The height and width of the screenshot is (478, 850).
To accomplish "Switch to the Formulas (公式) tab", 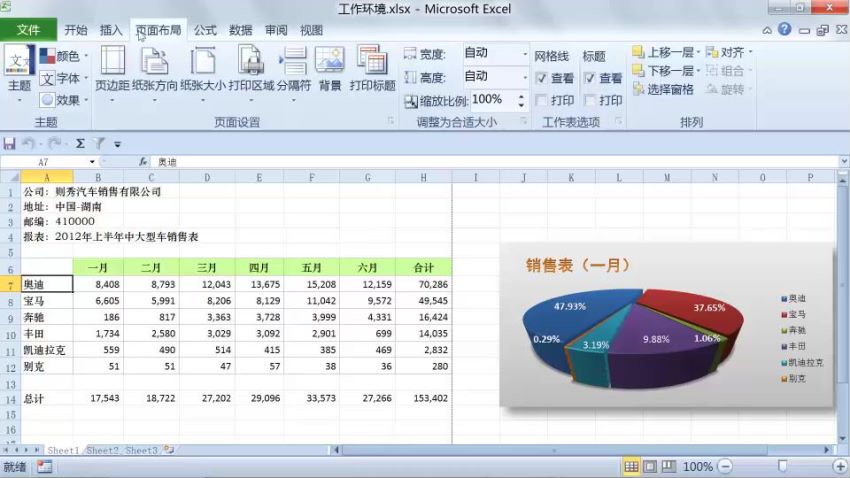I will pyautogui.click(x=205, y=30).
